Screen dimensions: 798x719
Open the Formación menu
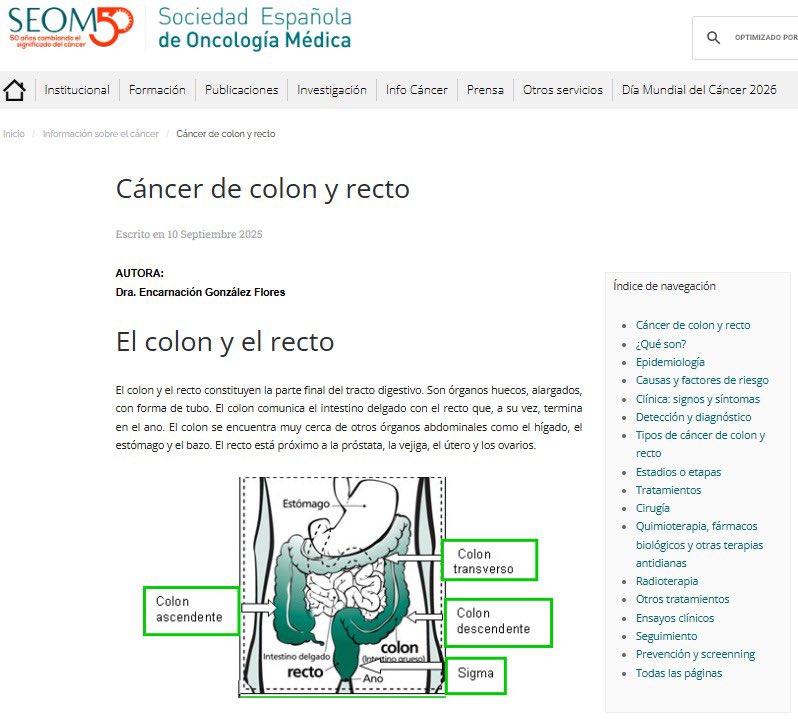click(157, 90)
